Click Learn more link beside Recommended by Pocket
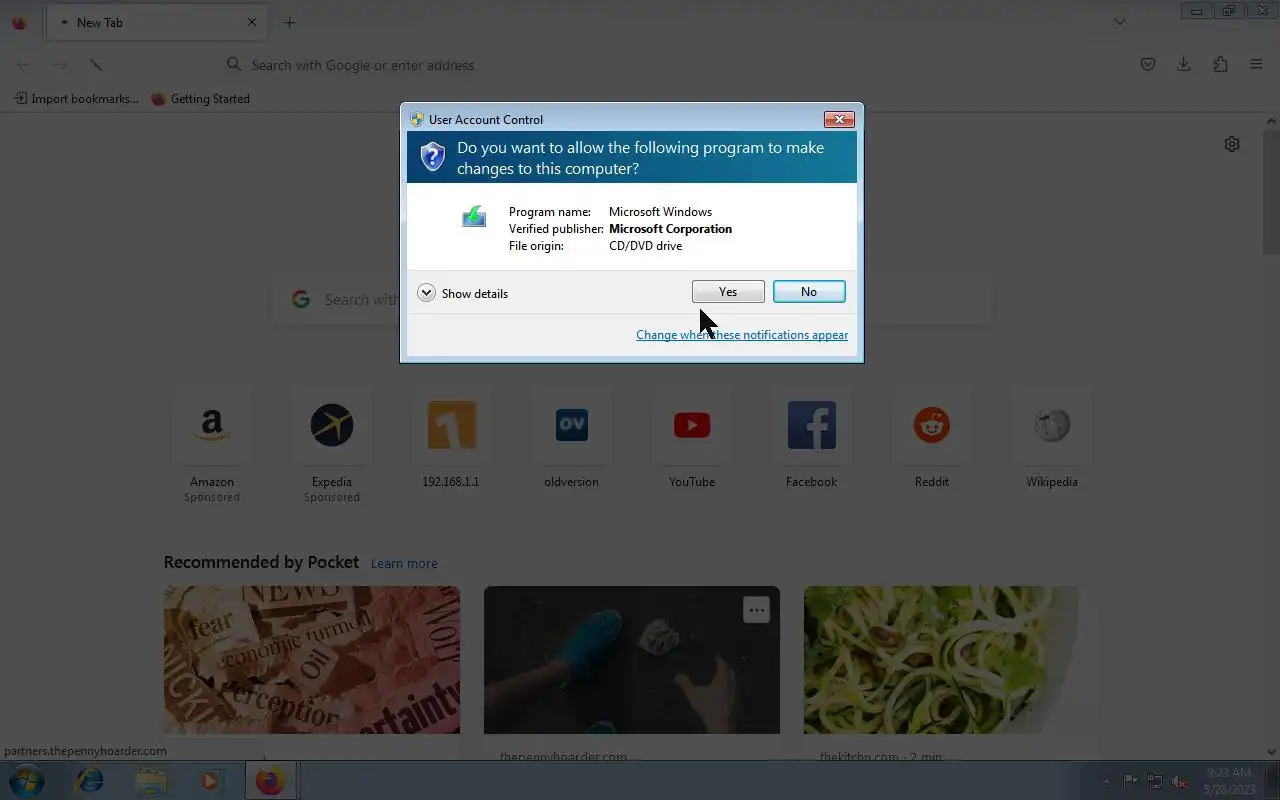This screenshot has height=800, width=1280. [x=404, y=563]
